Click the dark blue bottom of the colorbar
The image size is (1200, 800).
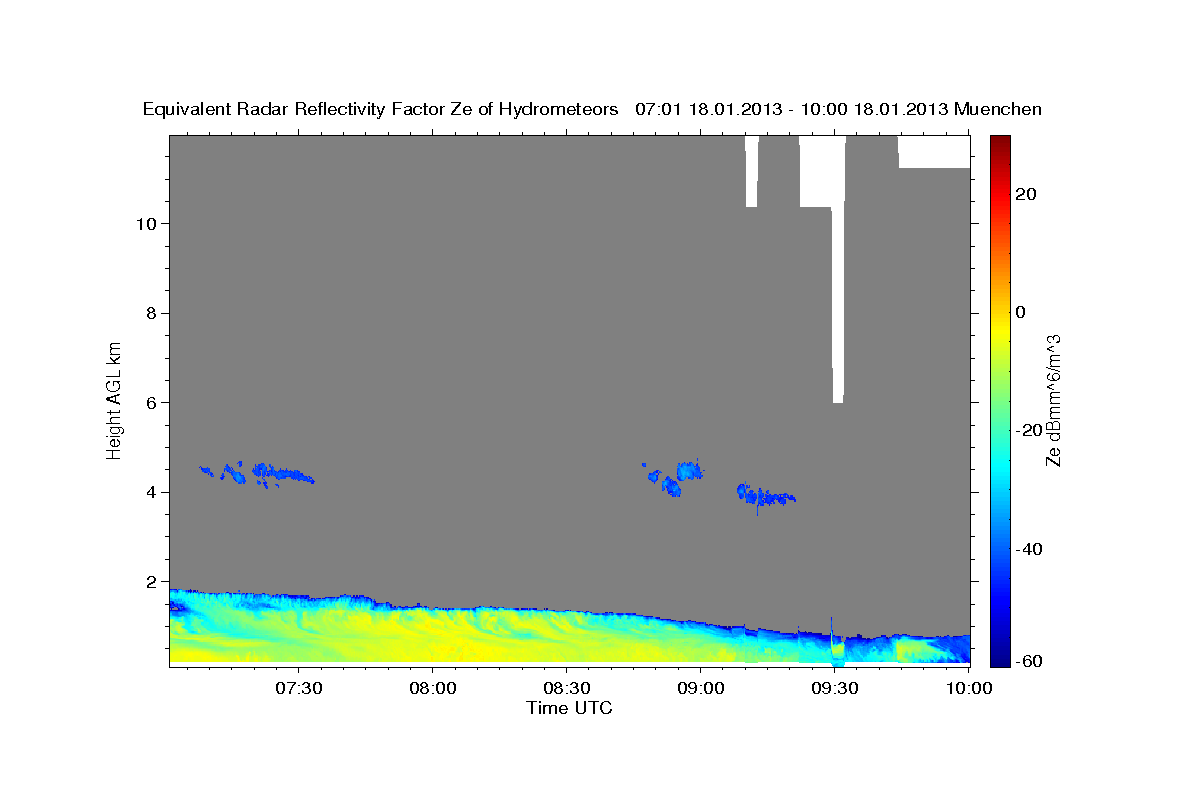999,655
